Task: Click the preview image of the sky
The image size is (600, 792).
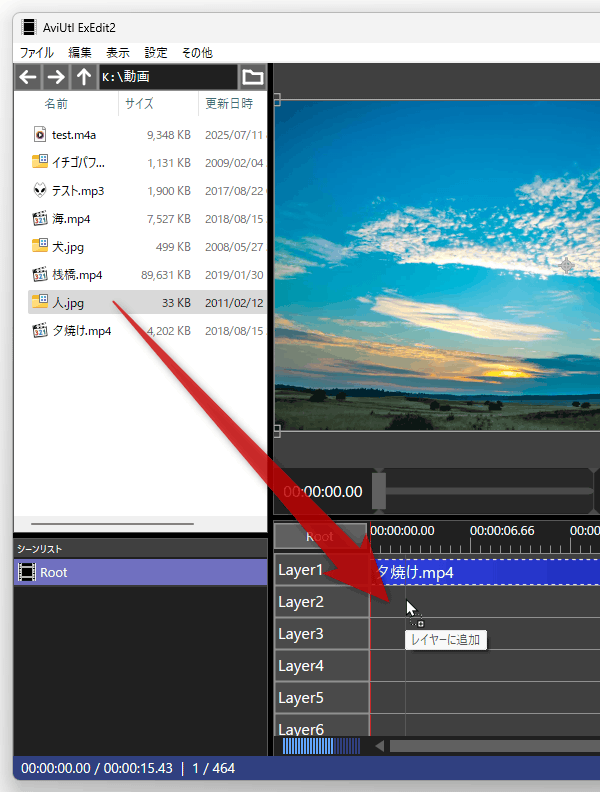Action: click(437, 265)
